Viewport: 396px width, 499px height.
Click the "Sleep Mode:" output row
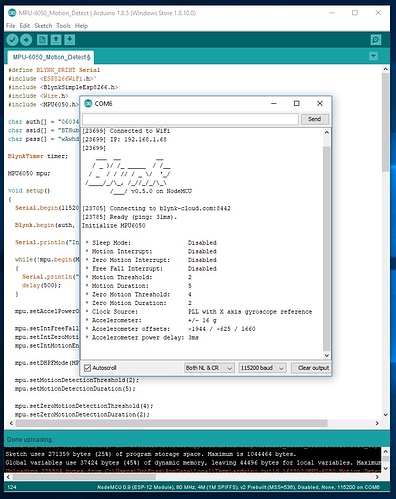pos(151,243)
